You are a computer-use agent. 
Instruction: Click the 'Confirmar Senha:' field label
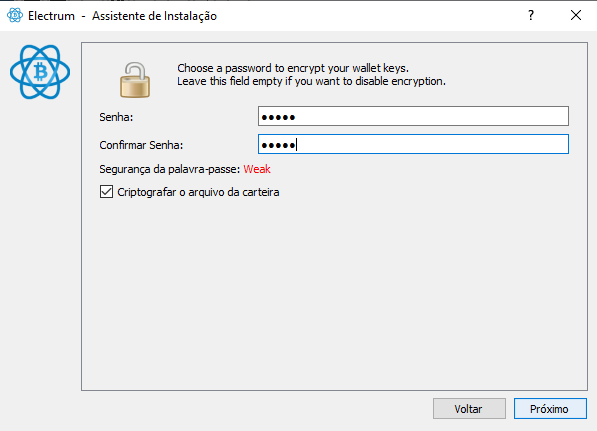pos(141,145)
